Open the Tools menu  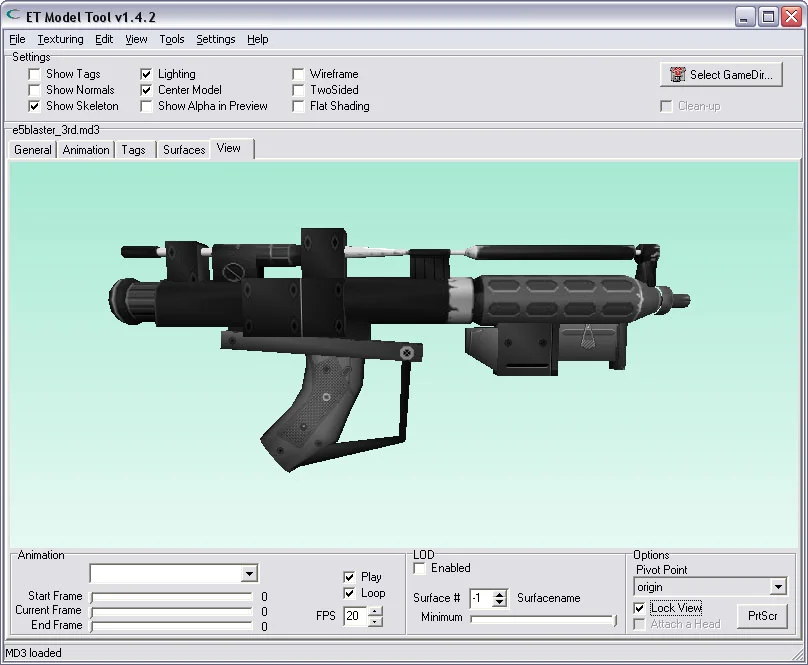(172, 39)
